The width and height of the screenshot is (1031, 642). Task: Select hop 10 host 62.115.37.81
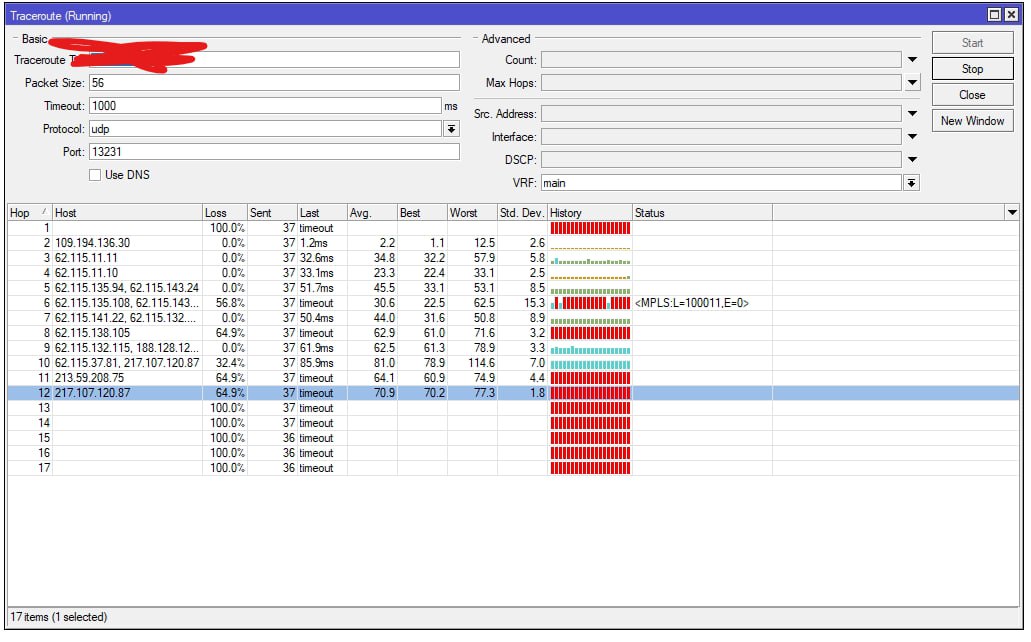(x=127, y=363)
